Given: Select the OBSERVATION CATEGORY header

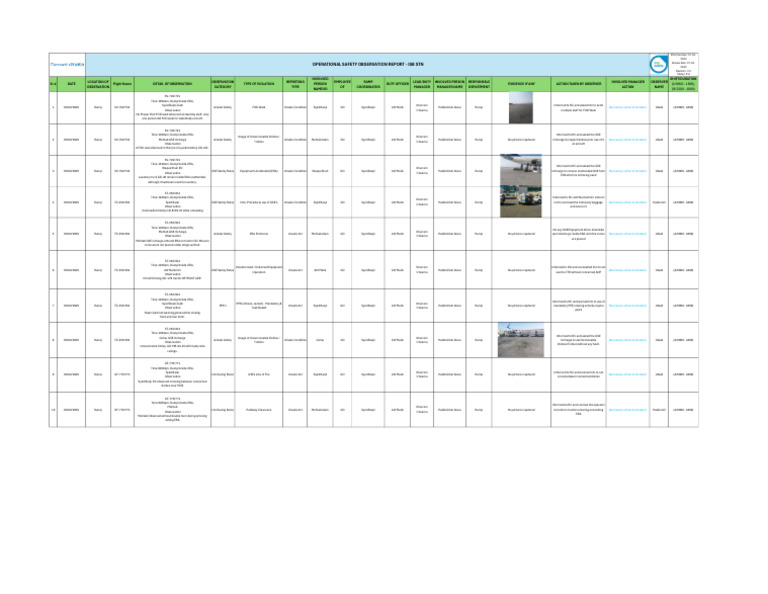Looking at the screenshot, I should [x=223, y=84].
